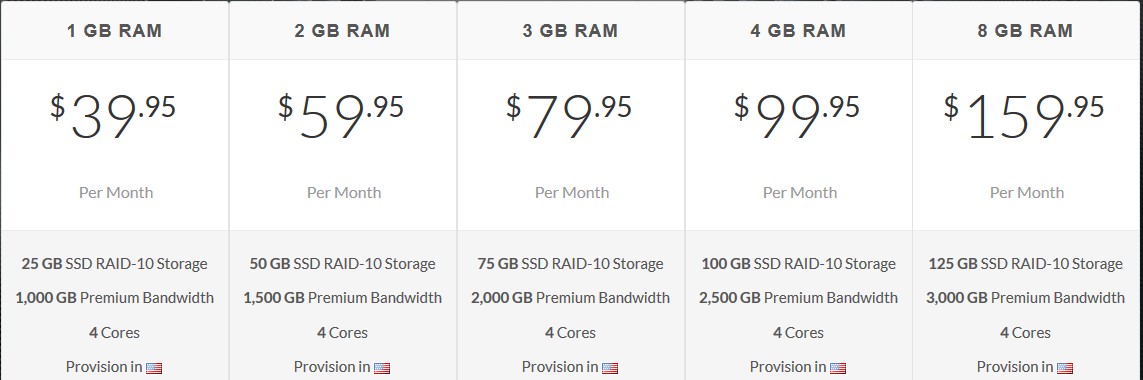The height and width of the screenshot is (380, 1143).
Task: Select the 3 GB RAM plan header
Action: click(572, 31)
